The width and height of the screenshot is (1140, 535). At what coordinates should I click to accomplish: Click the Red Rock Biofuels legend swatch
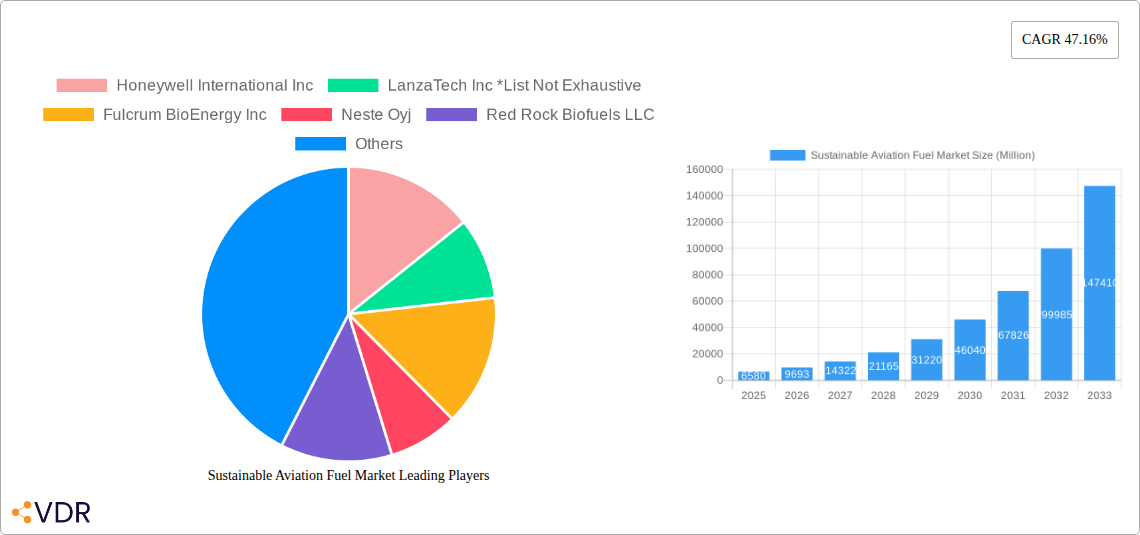451,114
